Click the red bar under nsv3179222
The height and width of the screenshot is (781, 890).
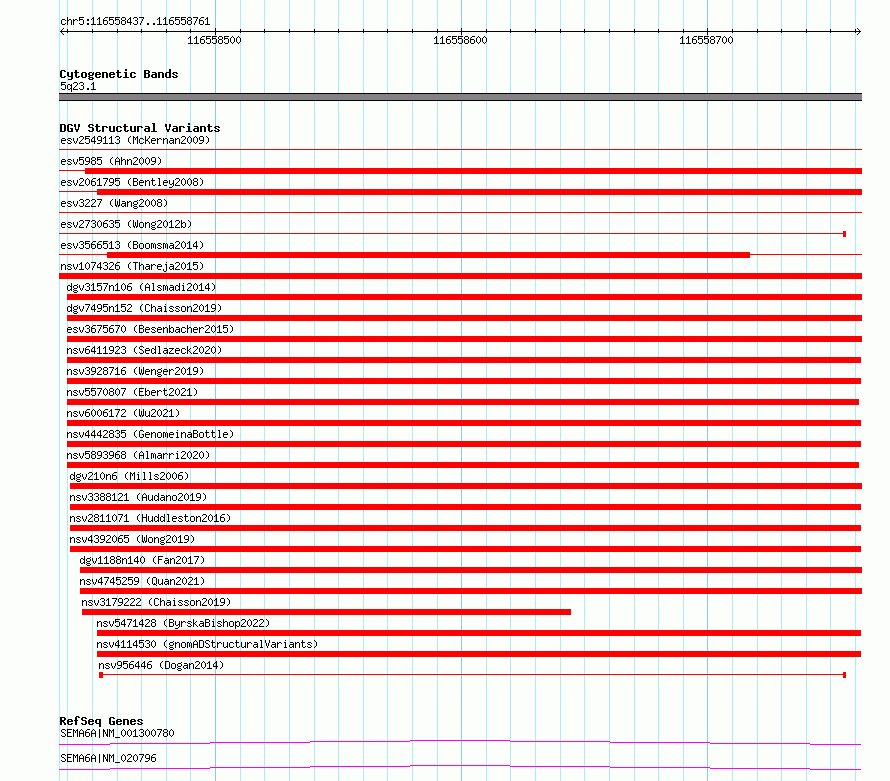326,612
